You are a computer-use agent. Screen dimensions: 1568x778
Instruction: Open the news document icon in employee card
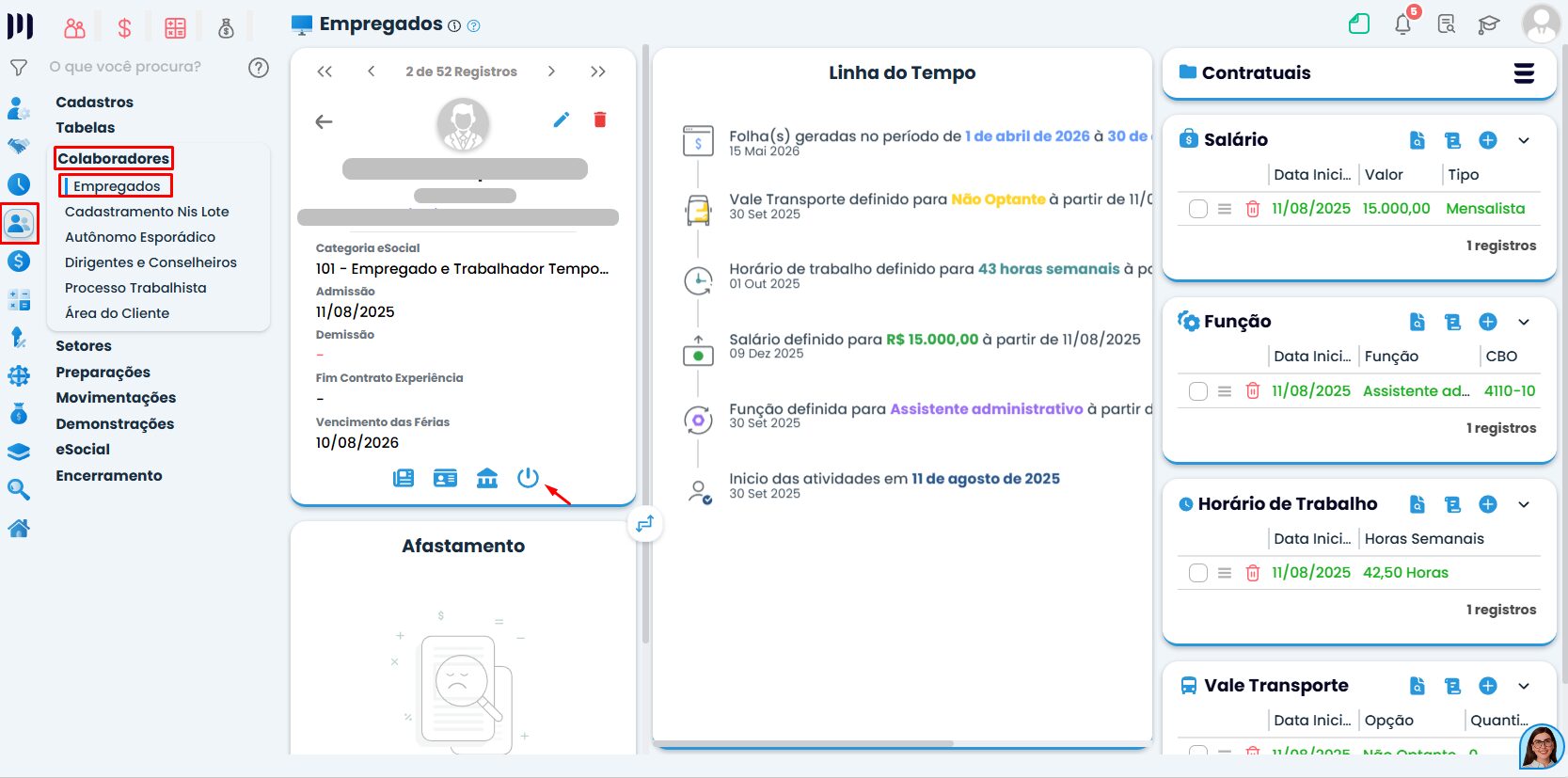[404, 478]
